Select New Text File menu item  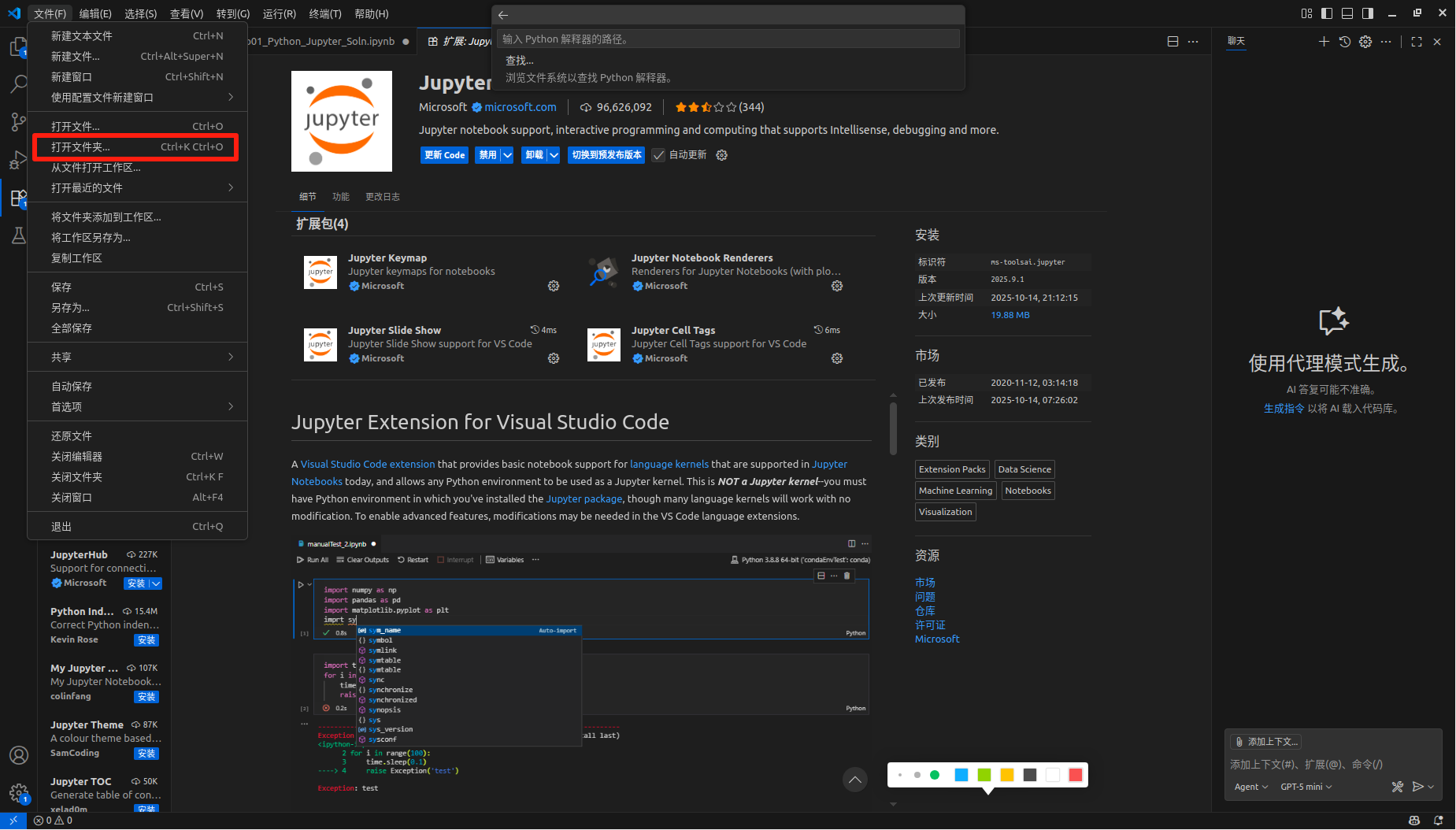coord(137,35)
